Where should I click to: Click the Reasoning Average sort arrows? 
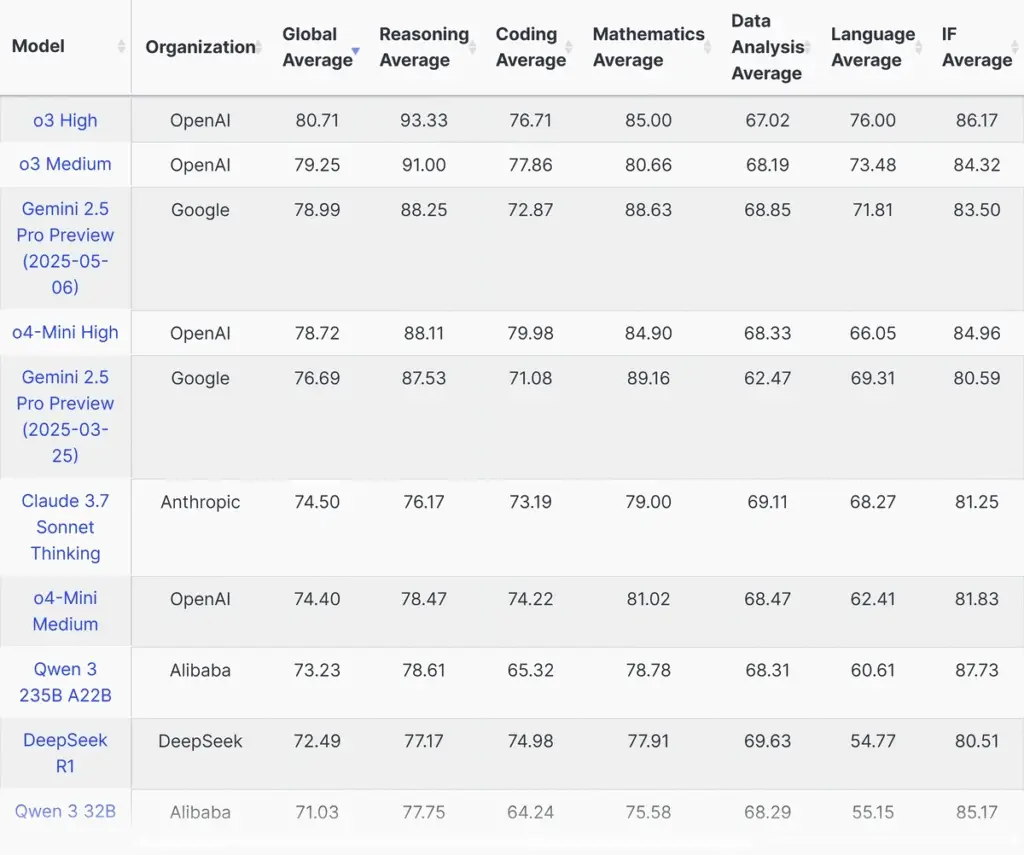[472, 47]
